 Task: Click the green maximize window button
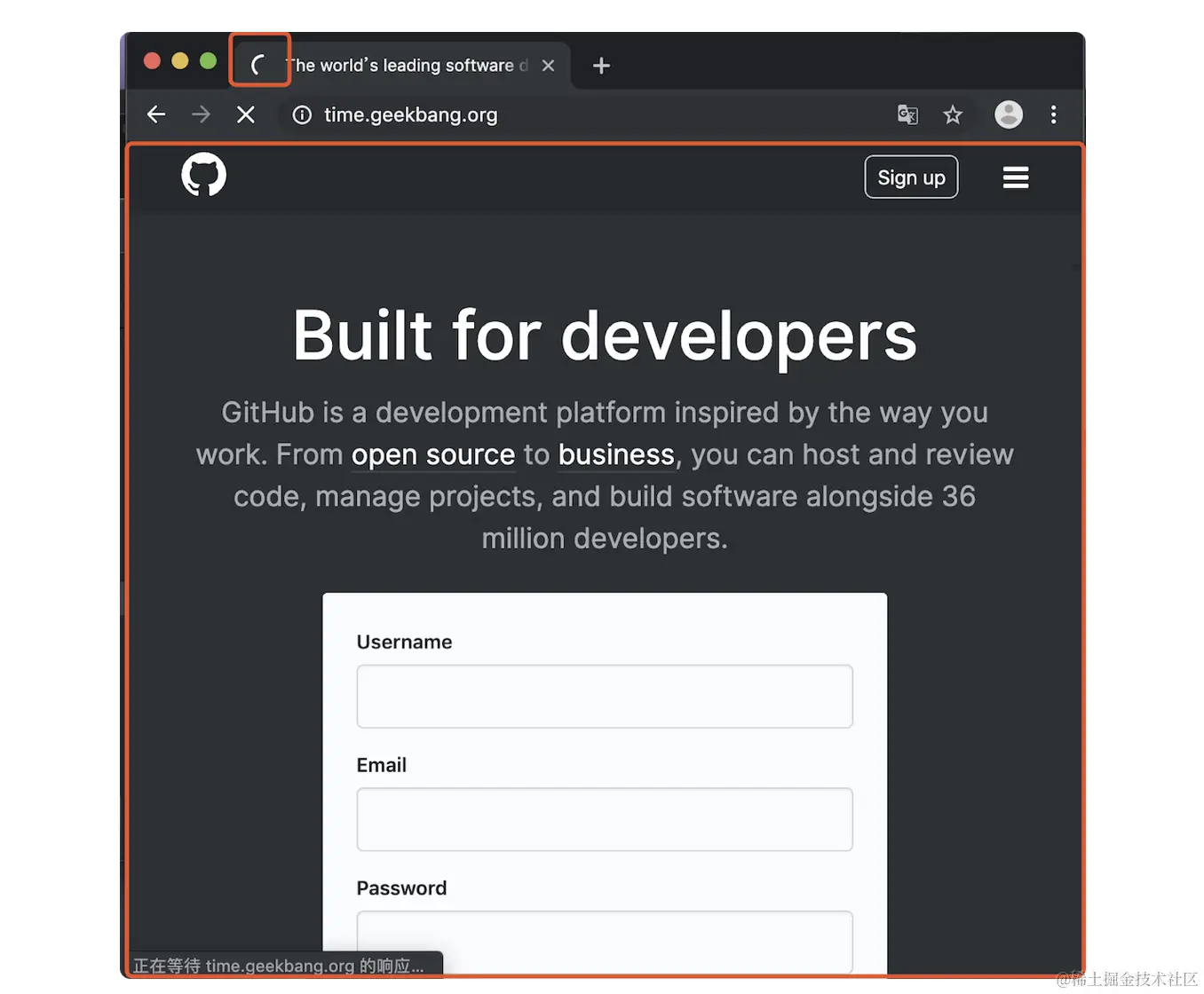coord(209,60)
